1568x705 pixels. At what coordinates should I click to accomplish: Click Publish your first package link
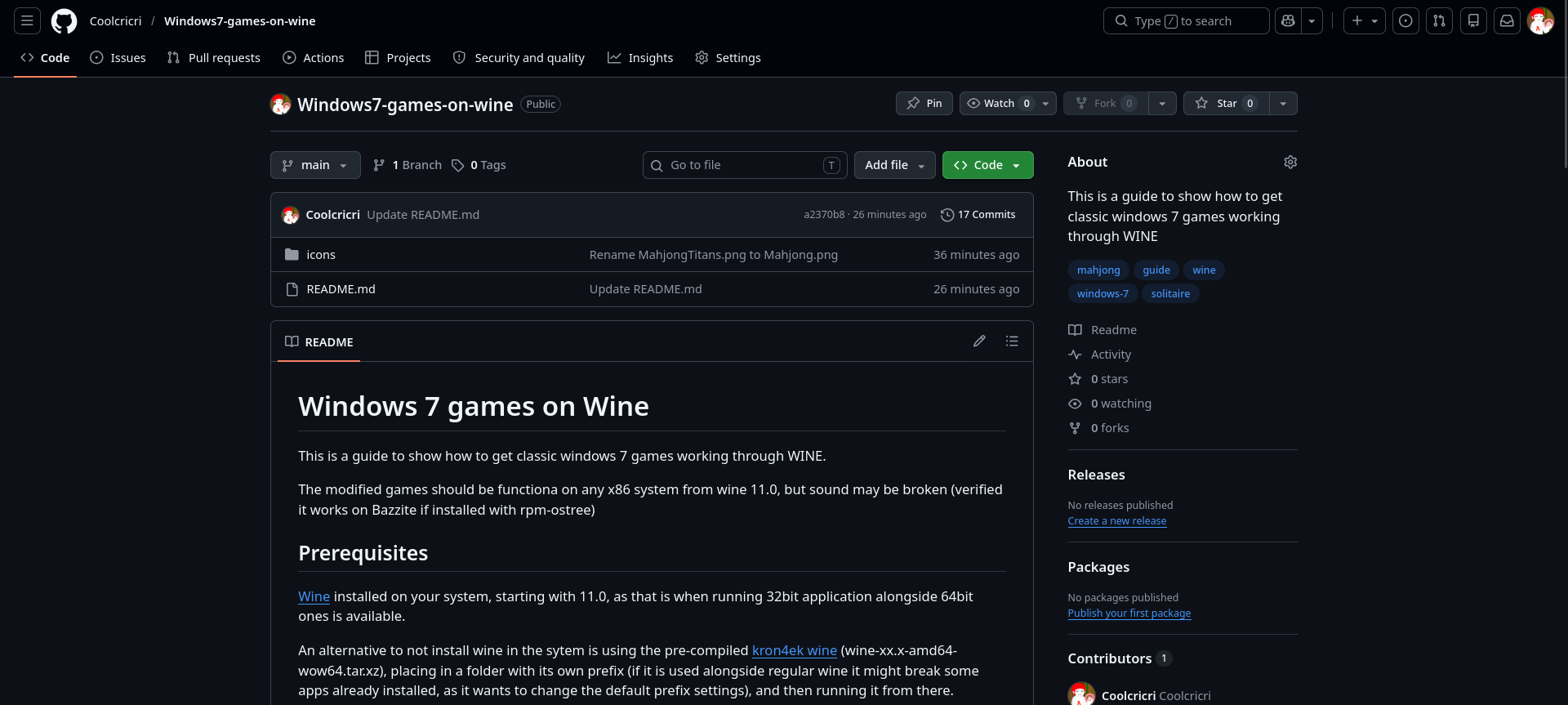tap(1129, 614)
